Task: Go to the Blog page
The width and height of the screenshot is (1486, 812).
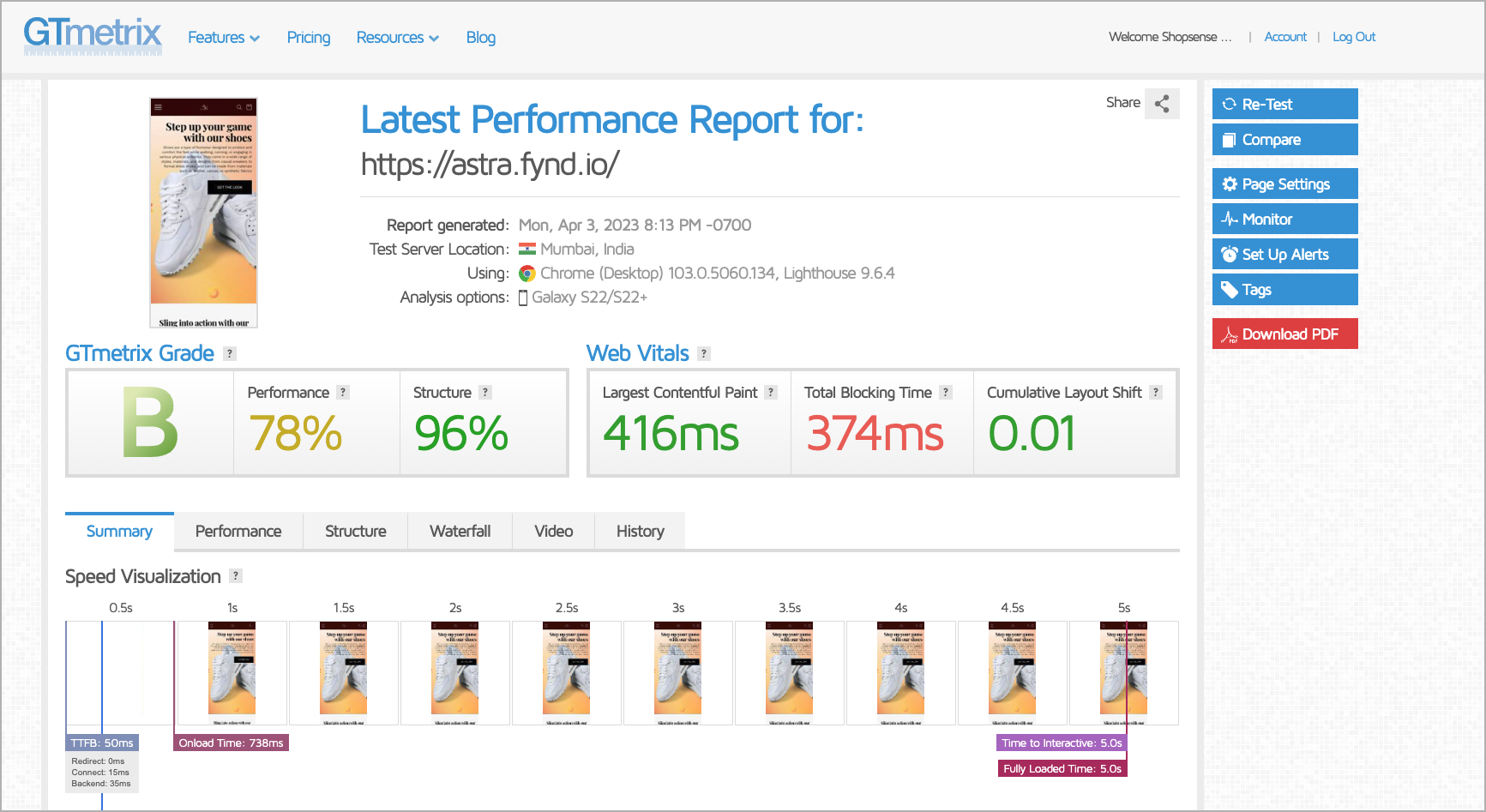Action: click(x=481, y=38)
